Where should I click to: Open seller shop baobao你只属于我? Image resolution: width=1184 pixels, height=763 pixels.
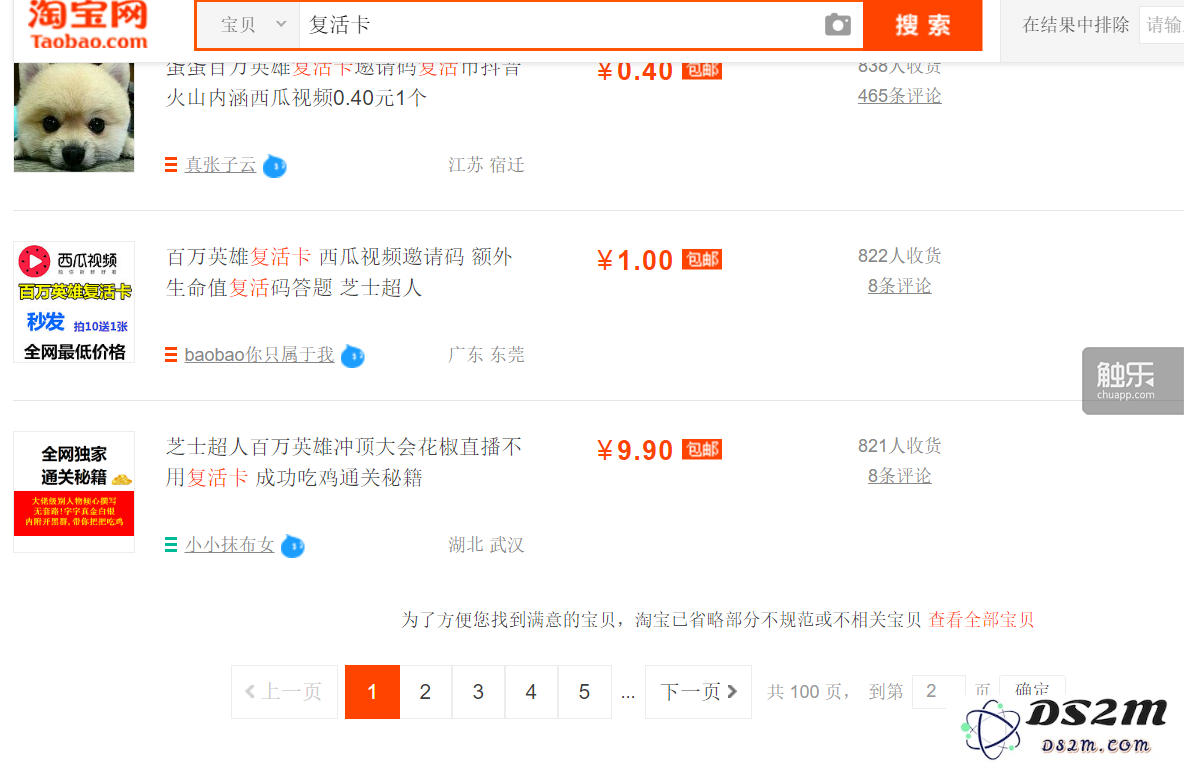[x=259, y=355]
